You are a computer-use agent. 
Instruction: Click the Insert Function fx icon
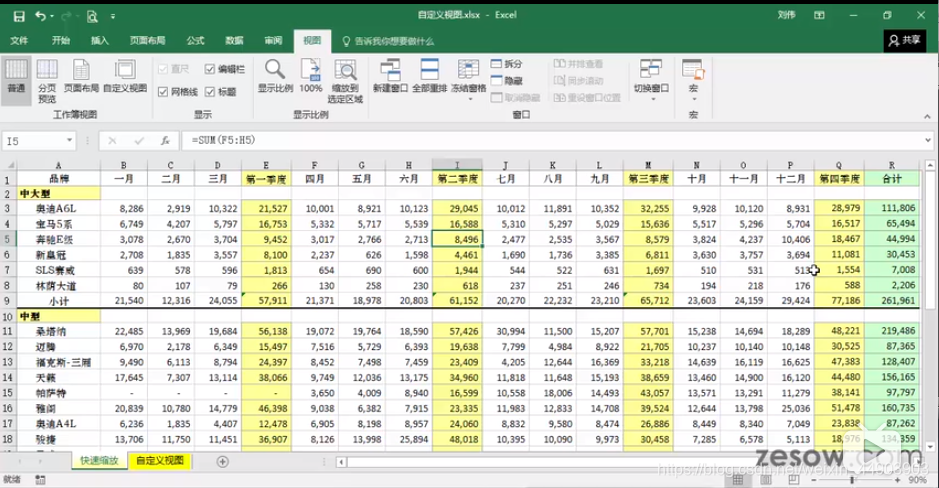165,141
